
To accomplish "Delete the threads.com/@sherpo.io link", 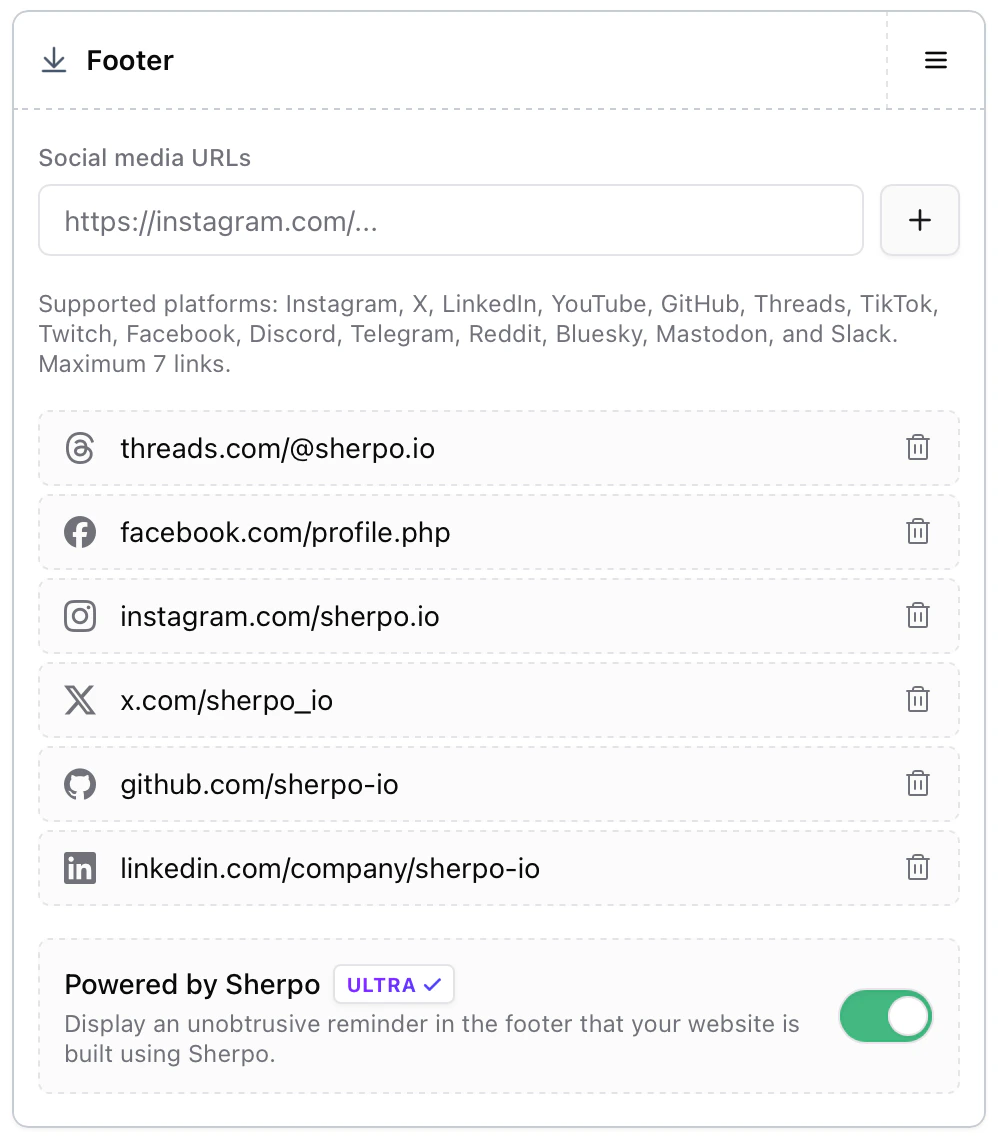I will click(918, 447).
